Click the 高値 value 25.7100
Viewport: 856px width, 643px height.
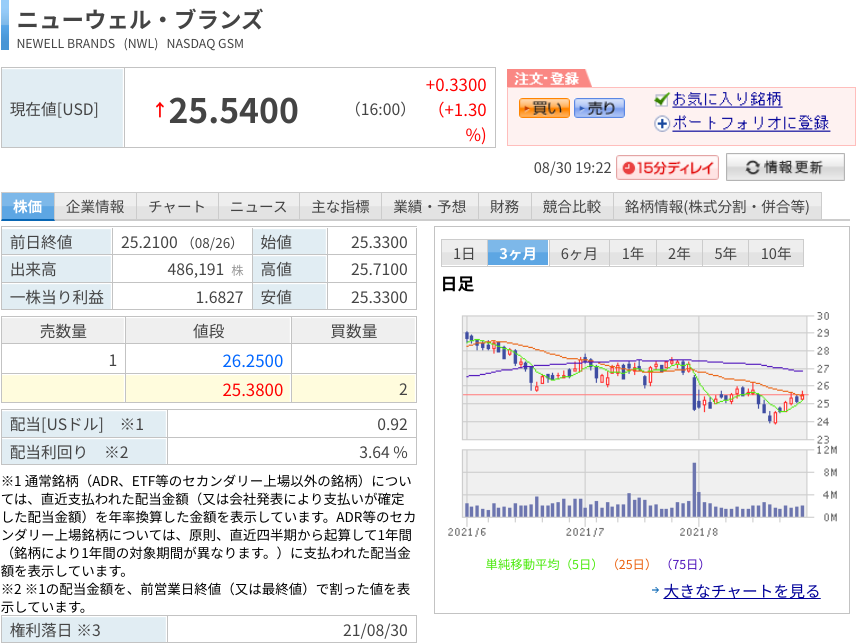(379, 270)
